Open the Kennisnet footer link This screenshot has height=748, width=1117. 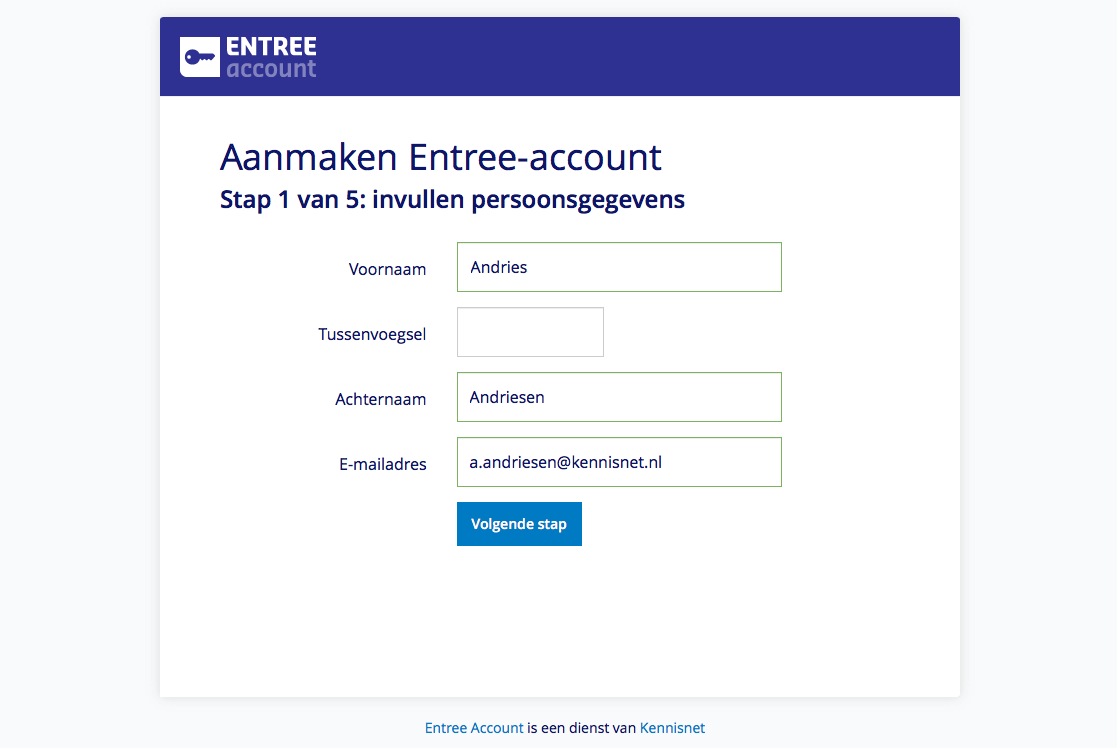tap(672, 728)
